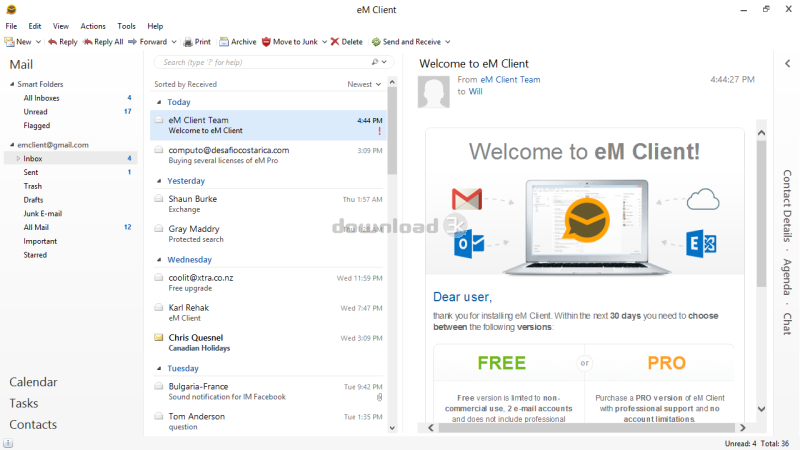Image resolution: width=800 pixels, height=450 pixels.
Task: Click the New message icon in the toolbar
Action: (9, 42)
